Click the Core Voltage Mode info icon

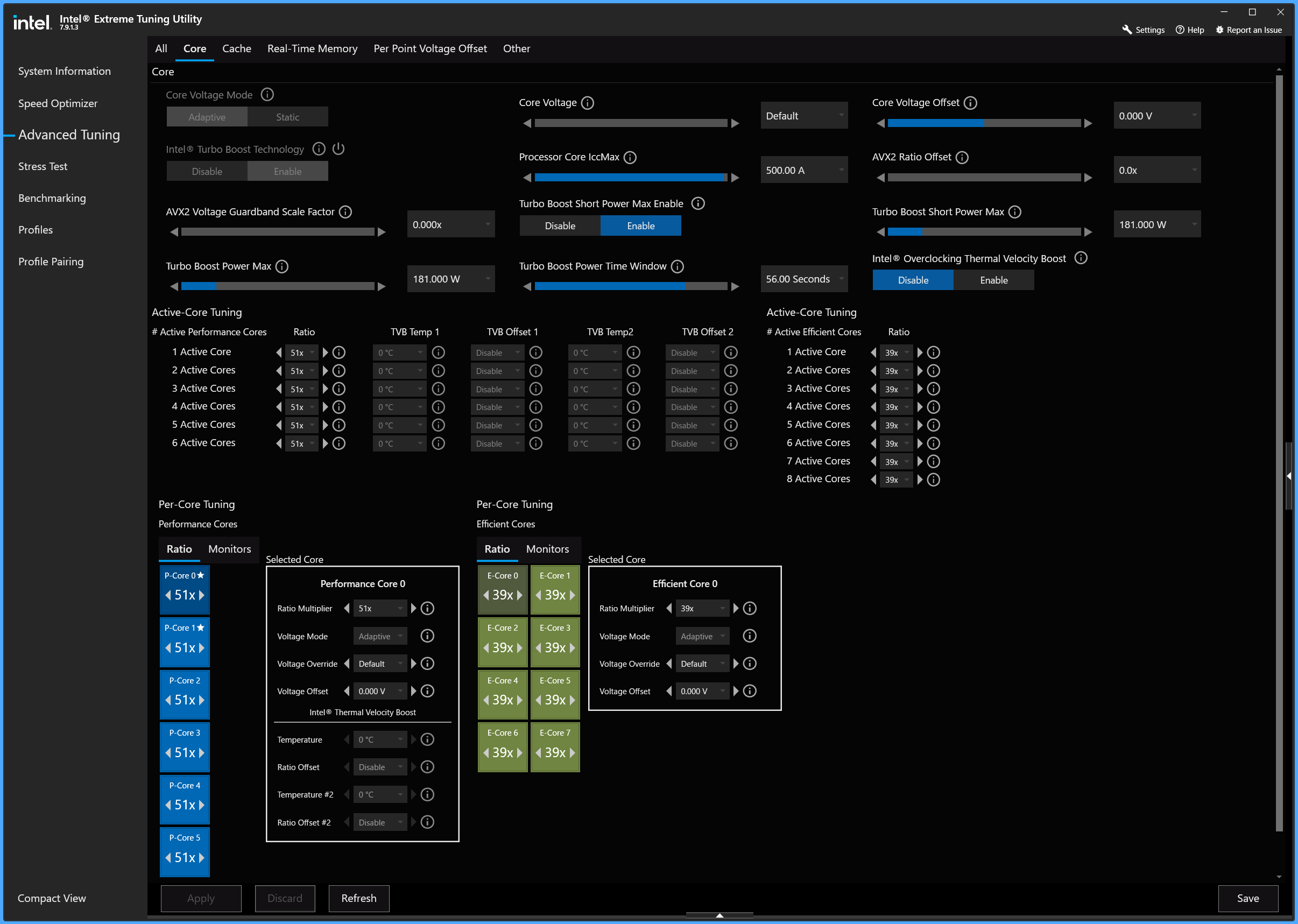(x=267, y=95)
